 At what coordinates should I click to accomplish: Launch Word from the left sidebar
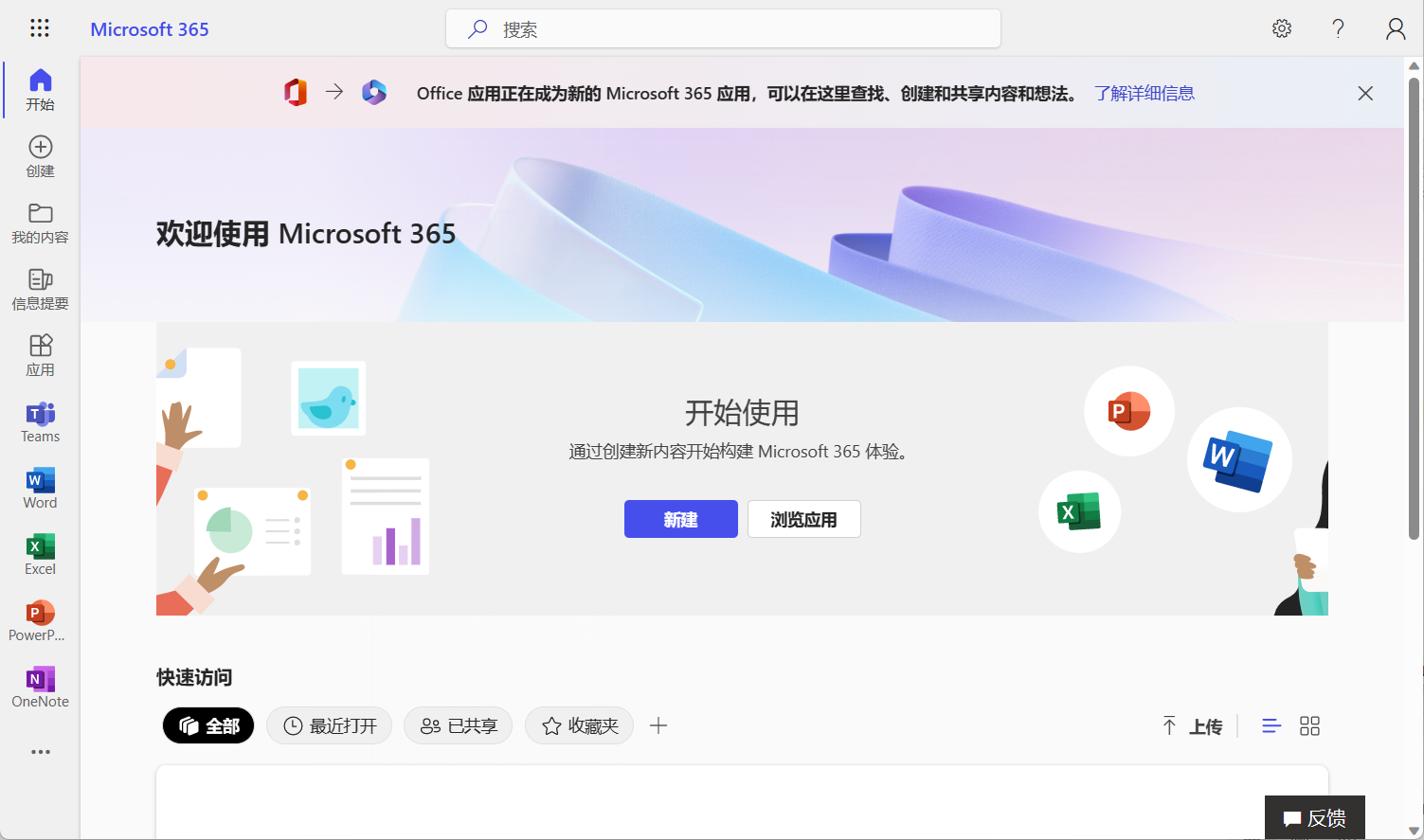click(x=40, y=489)
